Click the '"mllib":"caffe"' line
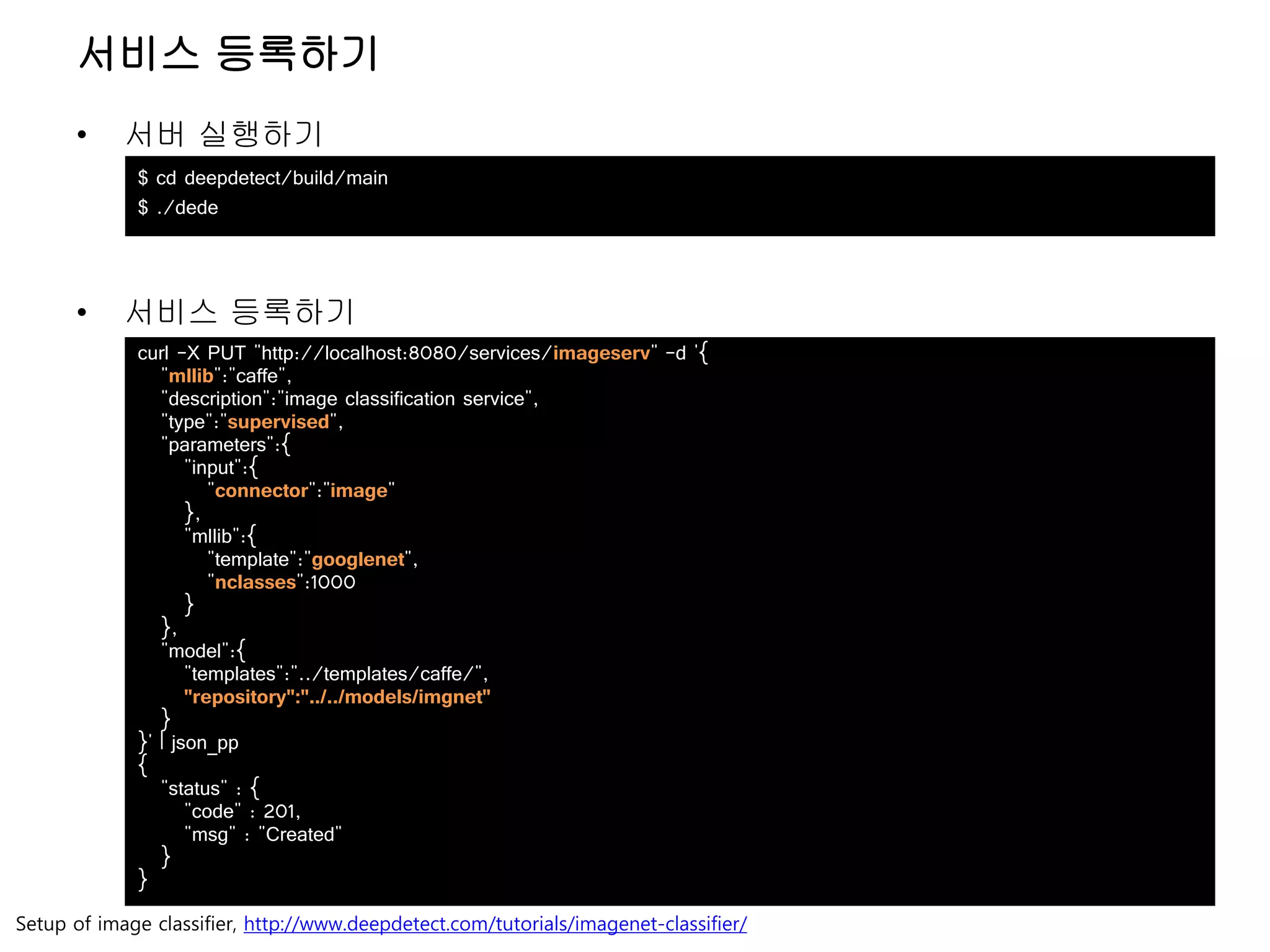1270x952 pixels. click(226, 376)
